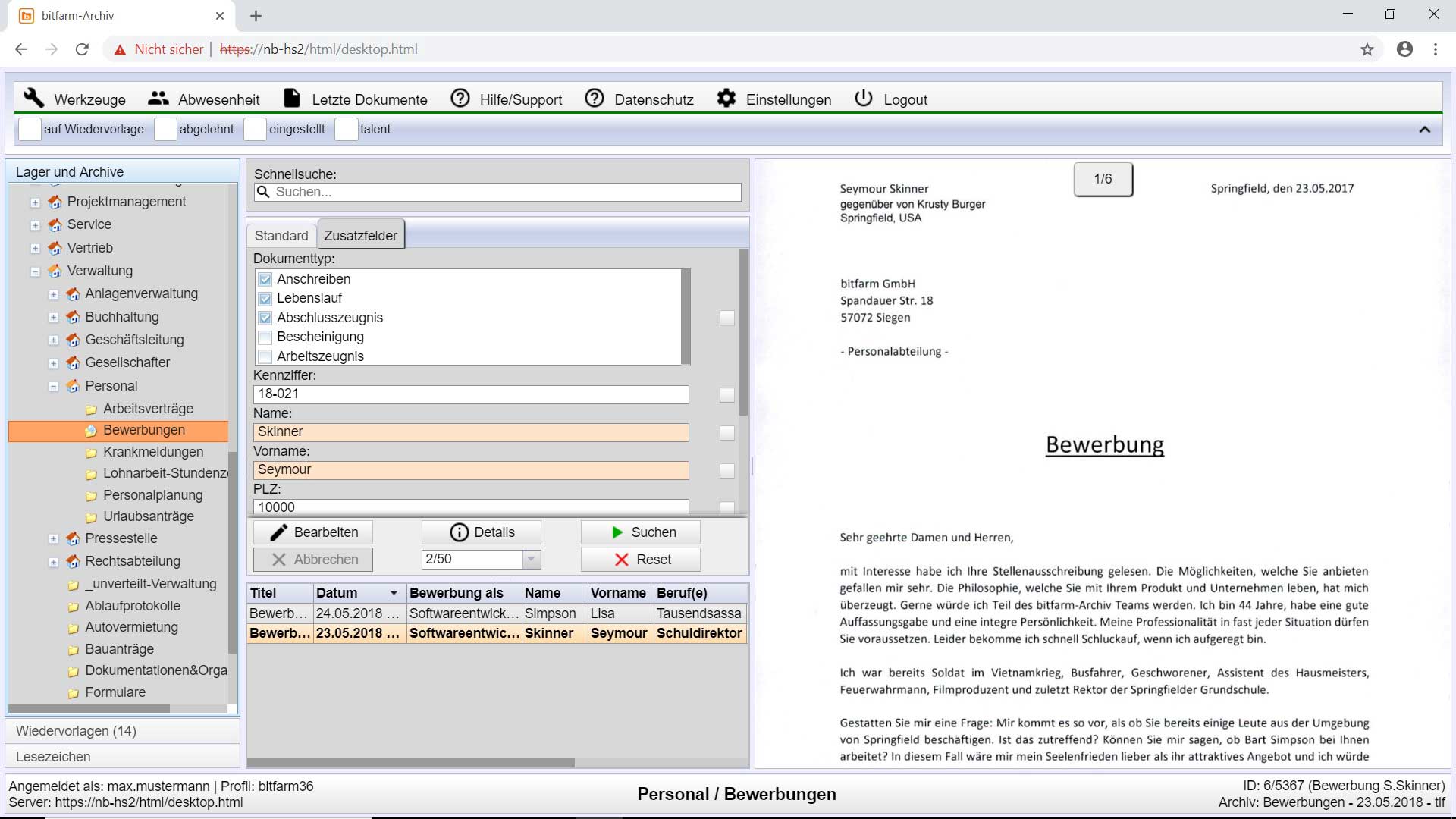Click the Abwesenheit people icon
The width and height of the screenshot is (1456, 819).
click(158, 99)
